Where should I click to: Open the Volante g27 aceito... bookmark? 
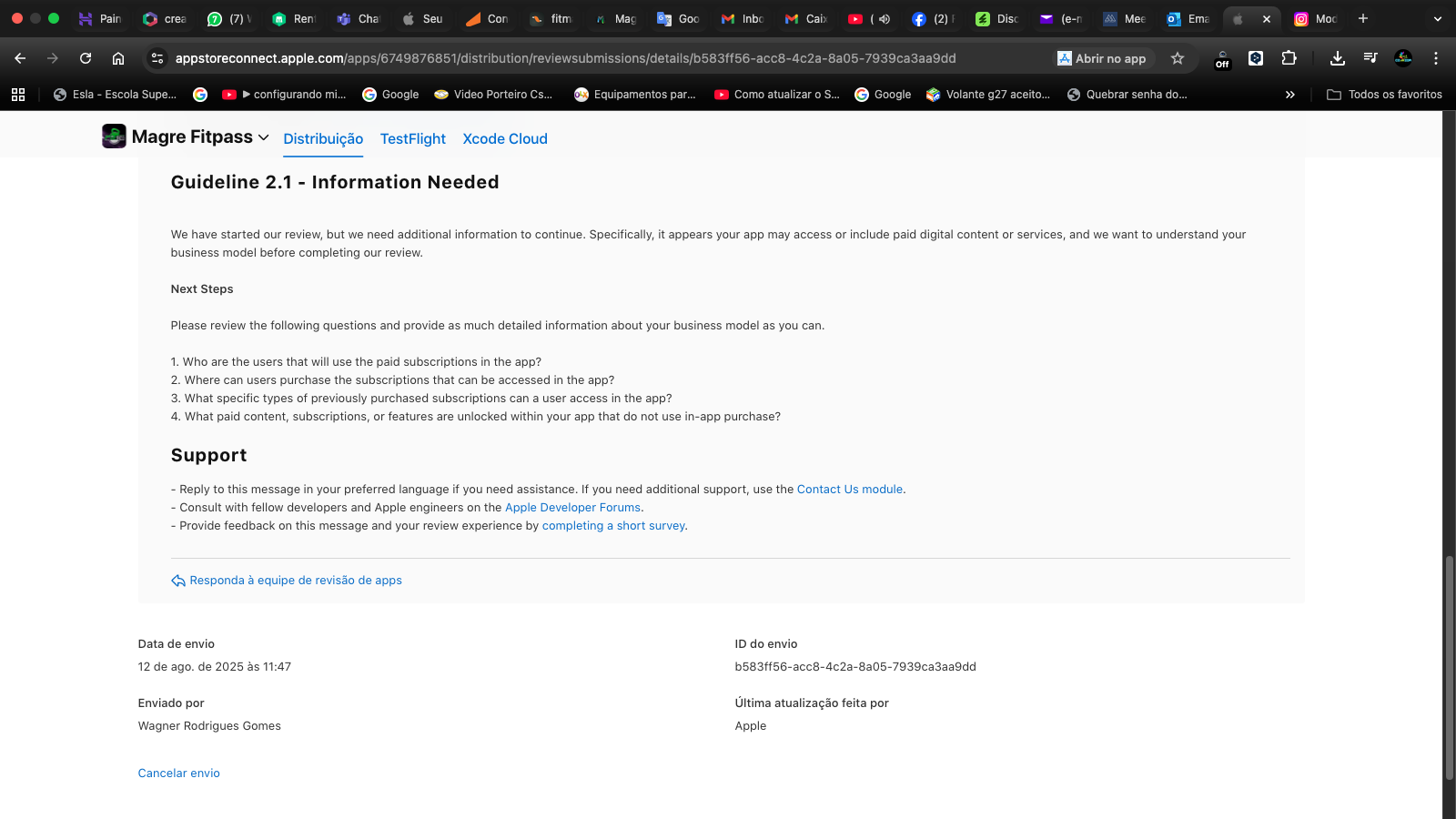point(988,95)
